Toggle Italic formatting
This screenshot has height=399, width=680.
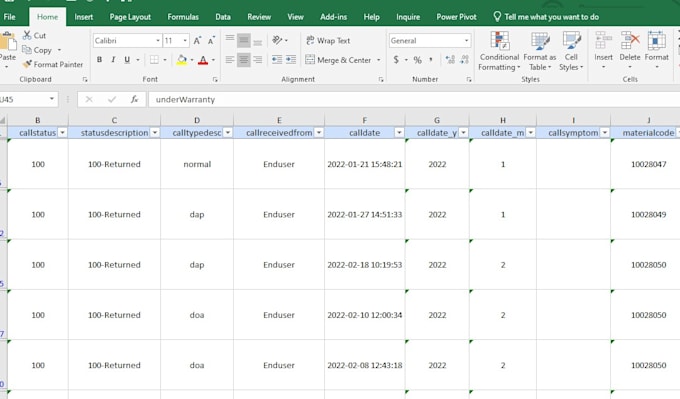coord(113,60)
